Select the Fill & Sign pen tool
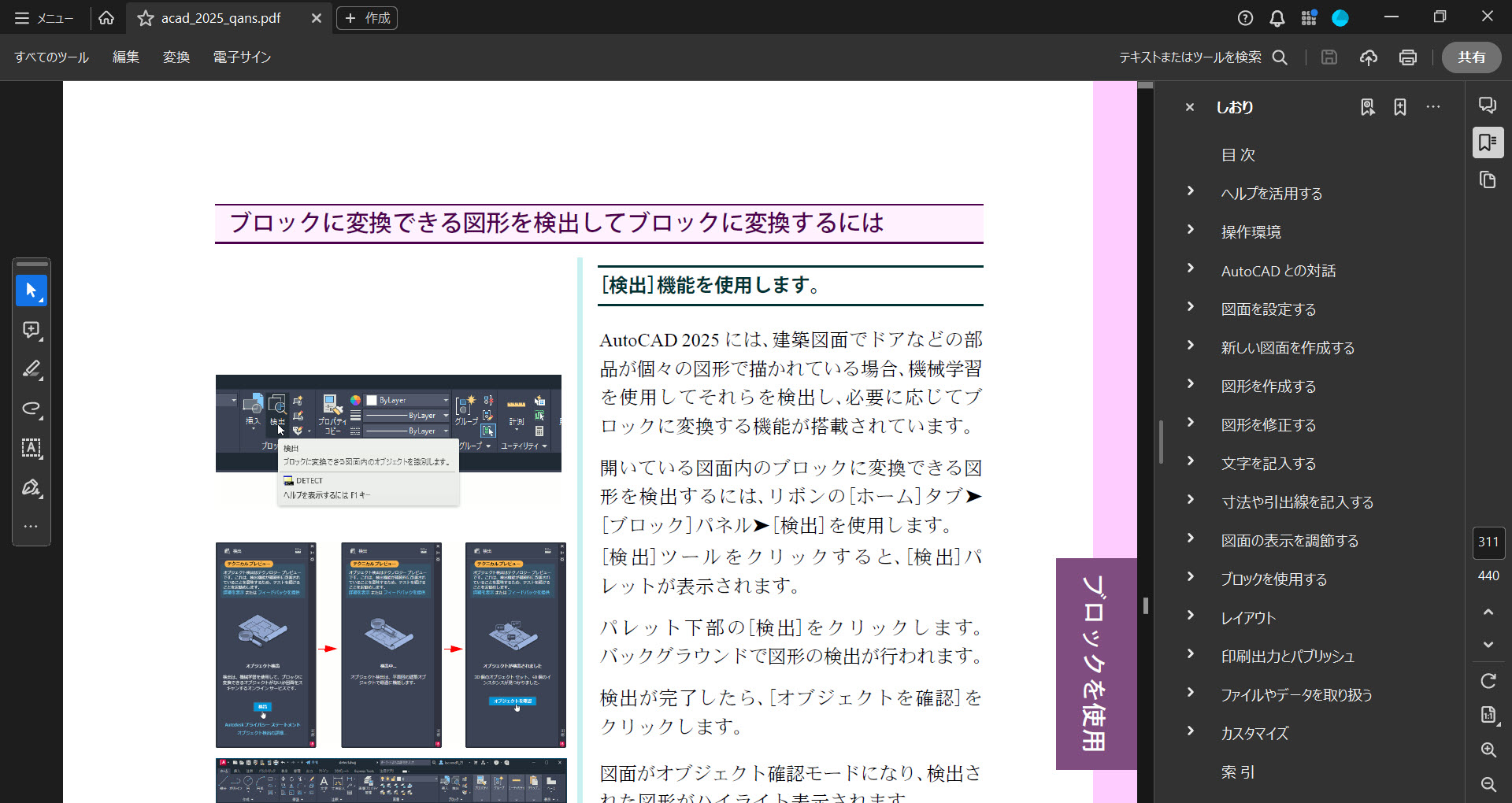The width and height of the screenshot is (1512, 803). pos(31,488)
